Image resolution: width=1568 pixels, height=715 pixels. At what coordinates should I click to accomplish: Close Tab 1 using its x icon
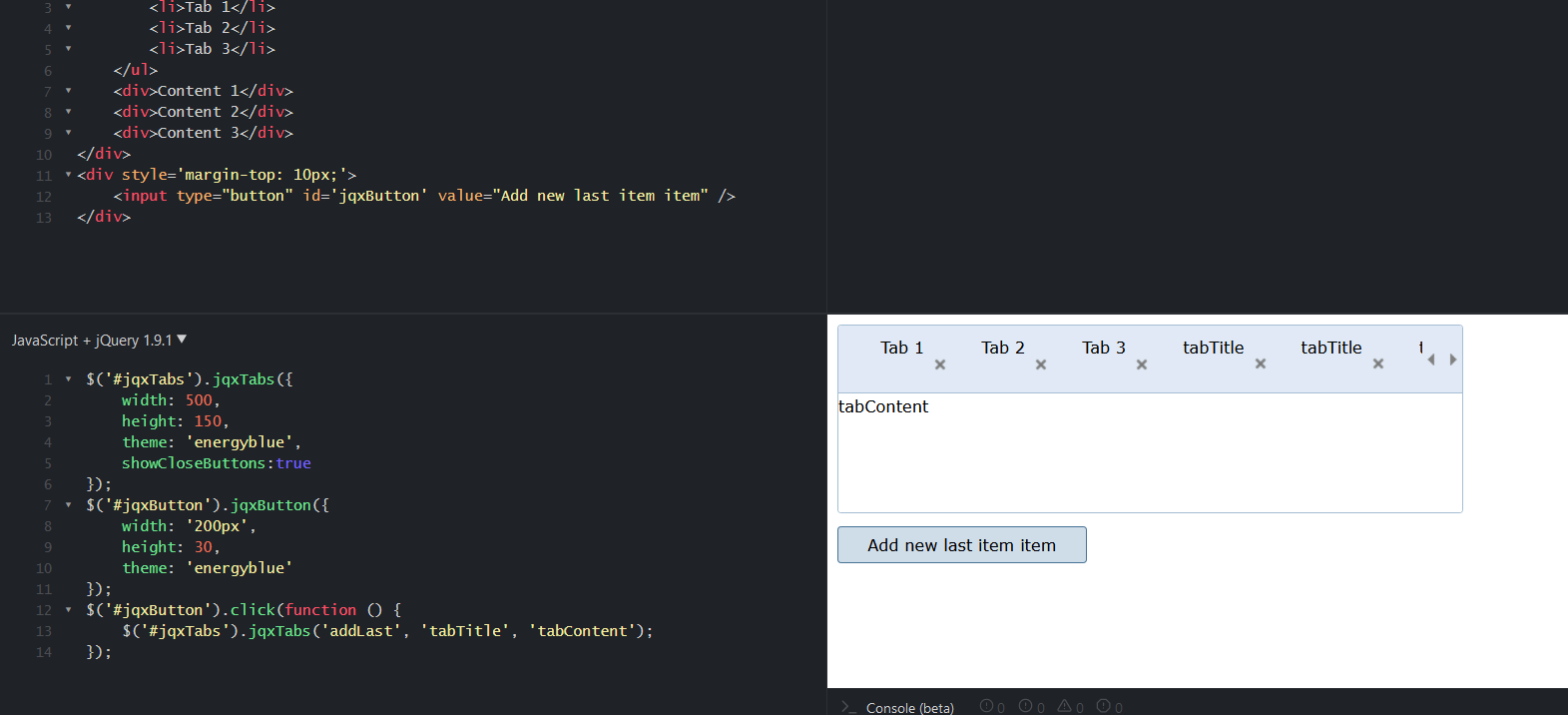pyautogui.click(x=940, y=364)
